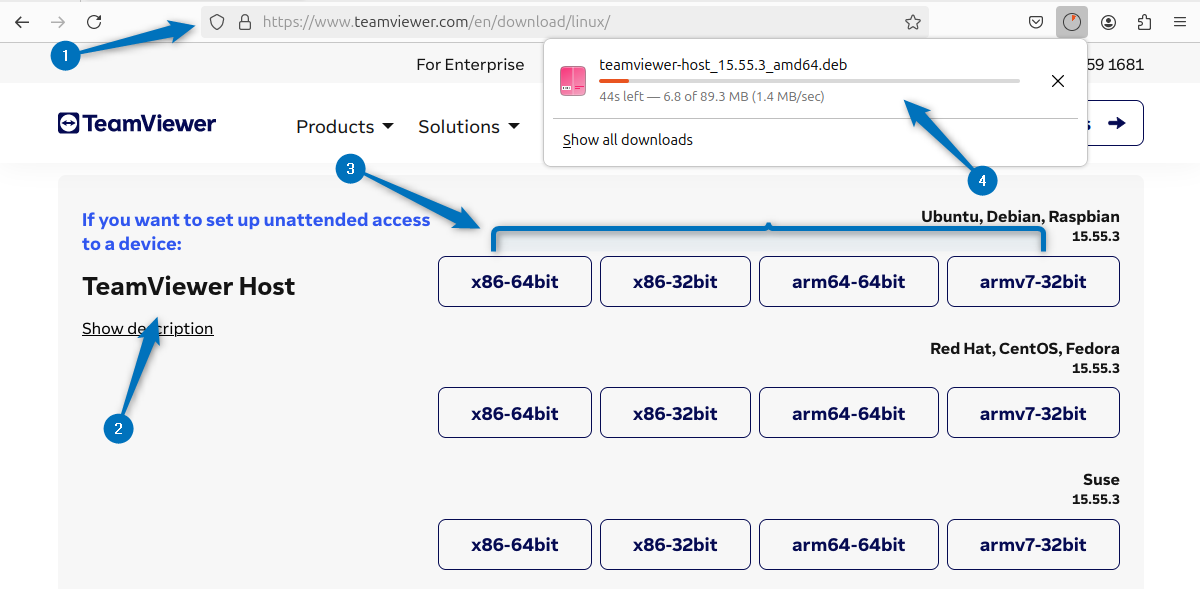Open the Solutions dropdown

(x=468, y=126)
